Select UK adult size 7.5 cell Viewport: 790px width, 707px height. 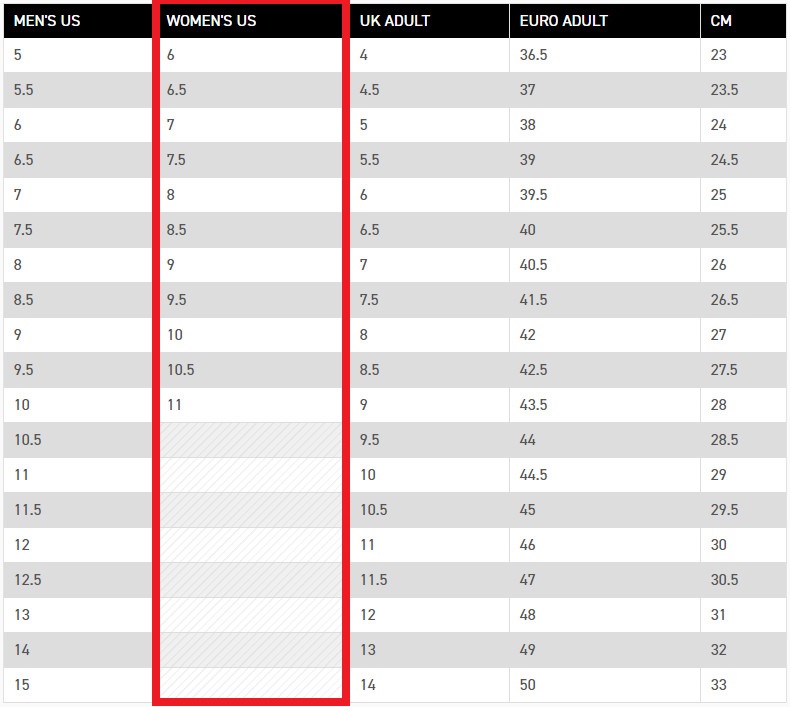click(430, 300)
